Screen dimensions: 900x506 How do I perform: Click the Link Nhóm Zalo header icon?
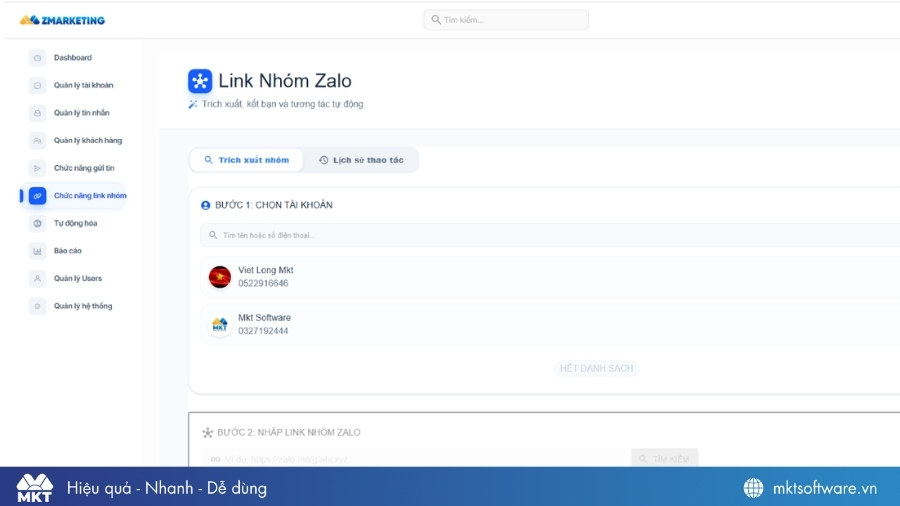pos(200,81)
